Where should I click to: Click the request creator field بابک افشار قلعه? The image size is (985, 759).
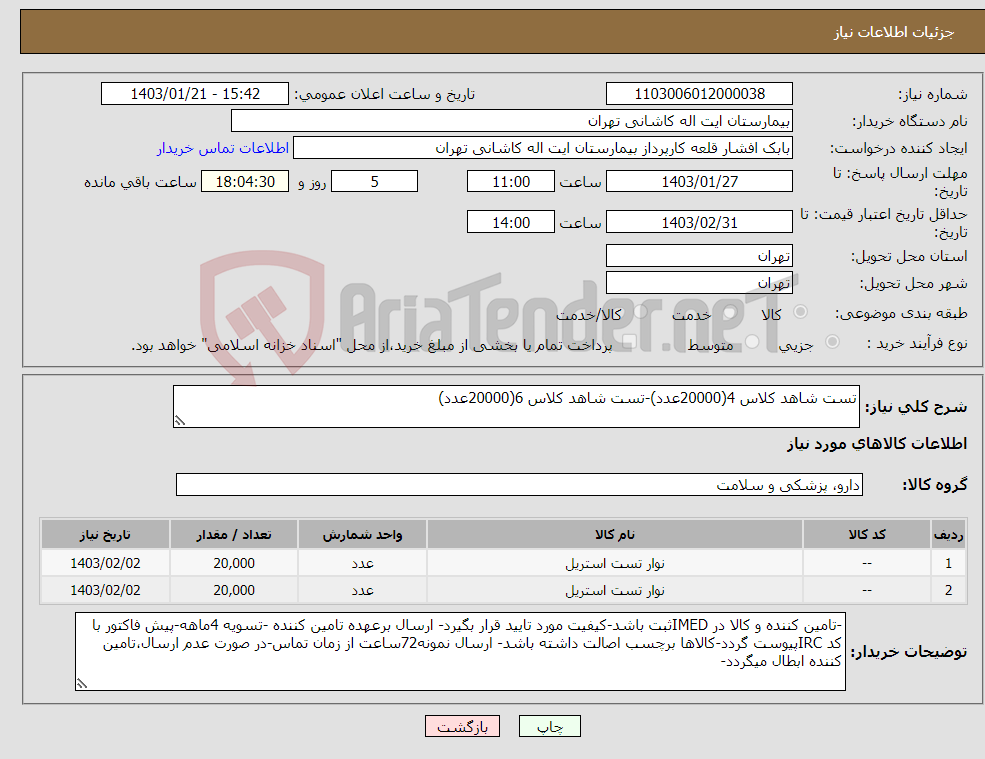point(543,148)
